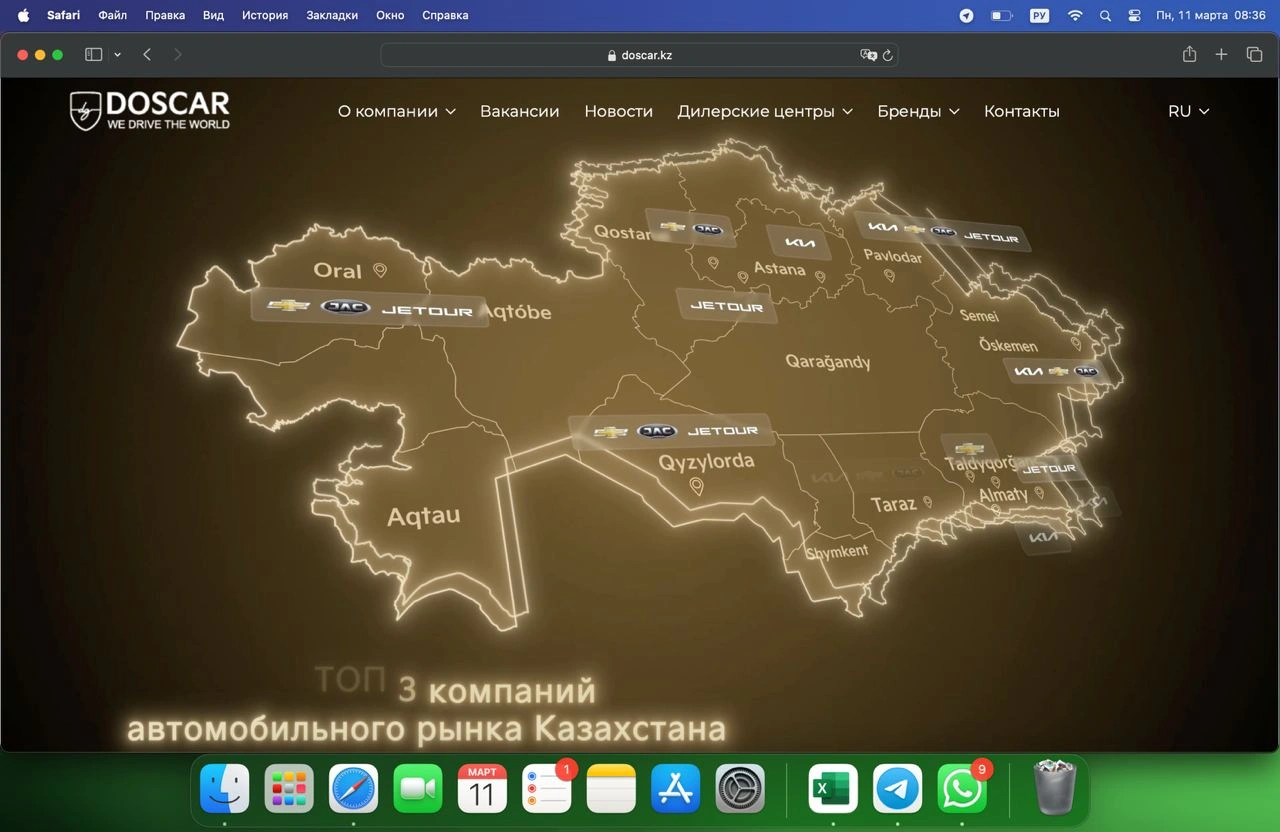Open Finder from the Dock
This screenshot has width=1280, height=832.
pyautogui.click(x=225, y=789)
